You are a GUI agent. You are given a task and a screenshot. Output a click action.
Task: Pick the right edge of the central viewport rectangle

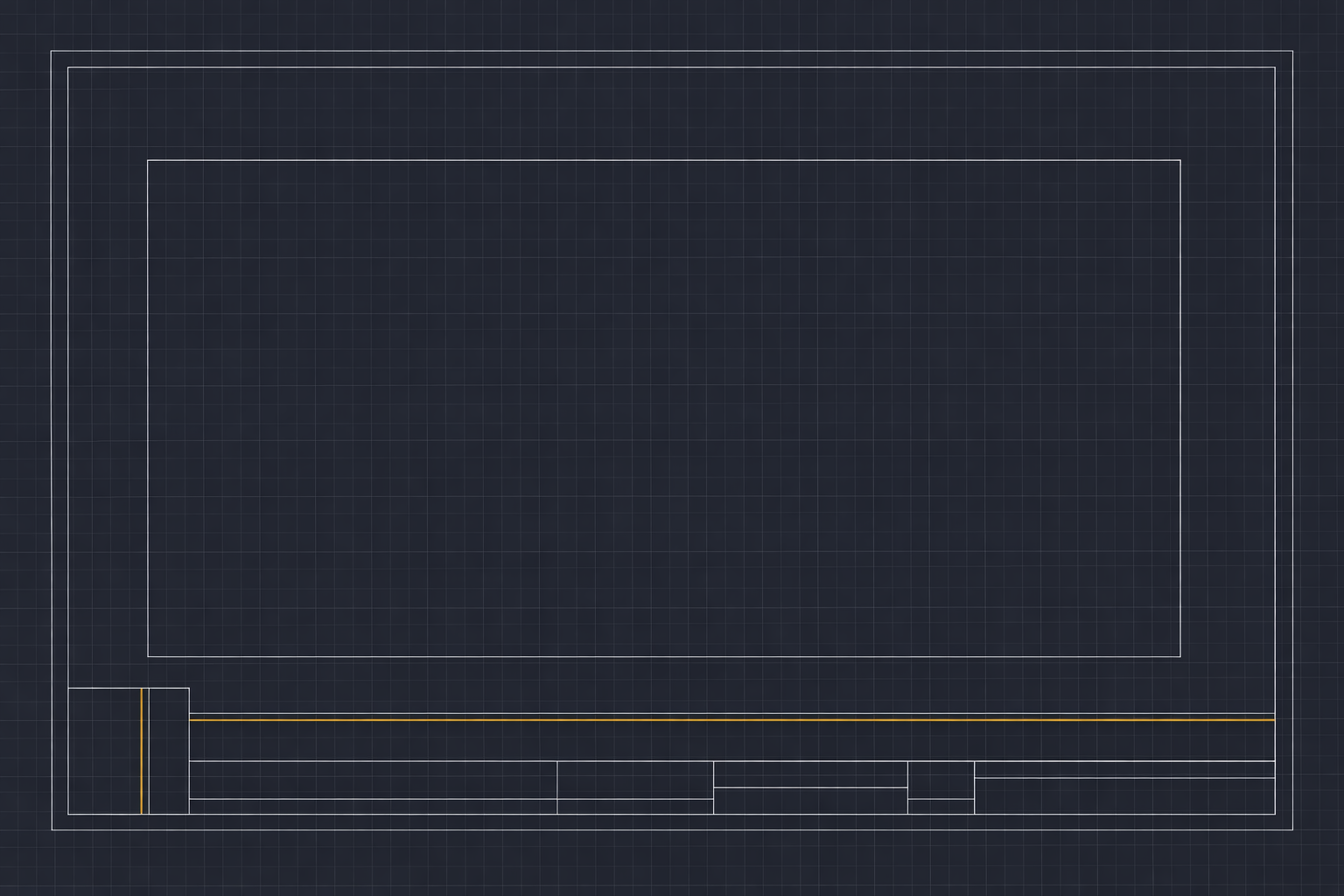(1180, 408)
